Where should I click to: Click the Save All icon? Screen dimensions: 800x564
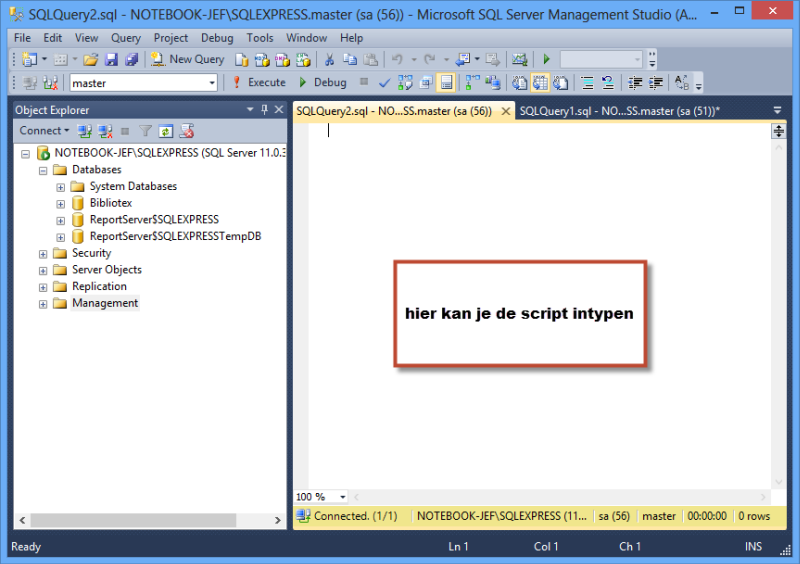point(132,60)
